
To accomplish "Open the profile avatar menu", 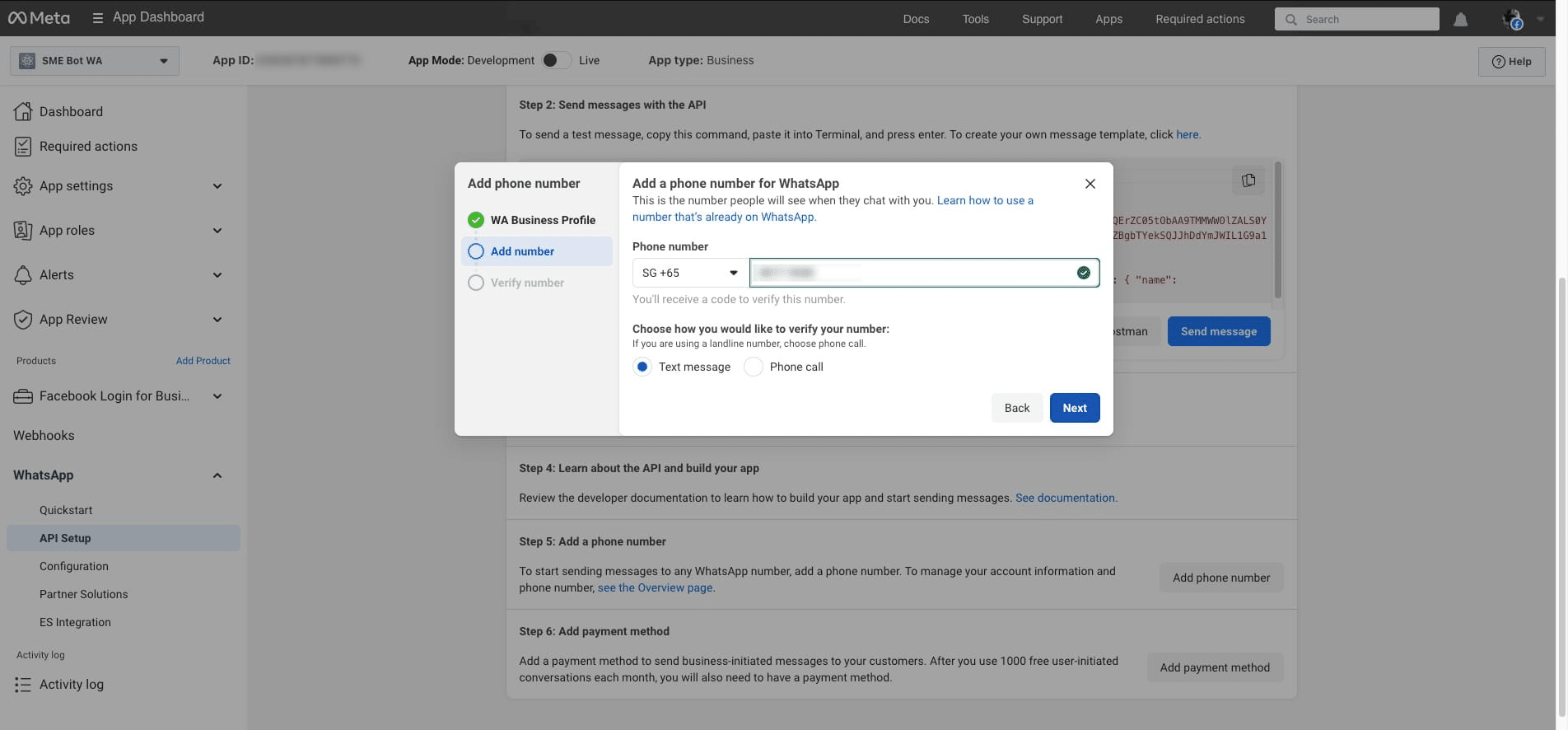I will click(1512, 19).
